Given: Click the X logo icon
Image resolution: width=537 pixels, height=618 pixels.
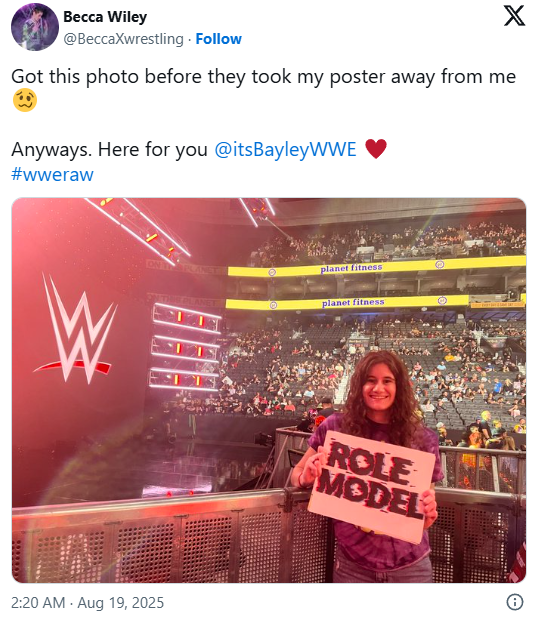Looking at the screenshot, I should pos(514,16).
